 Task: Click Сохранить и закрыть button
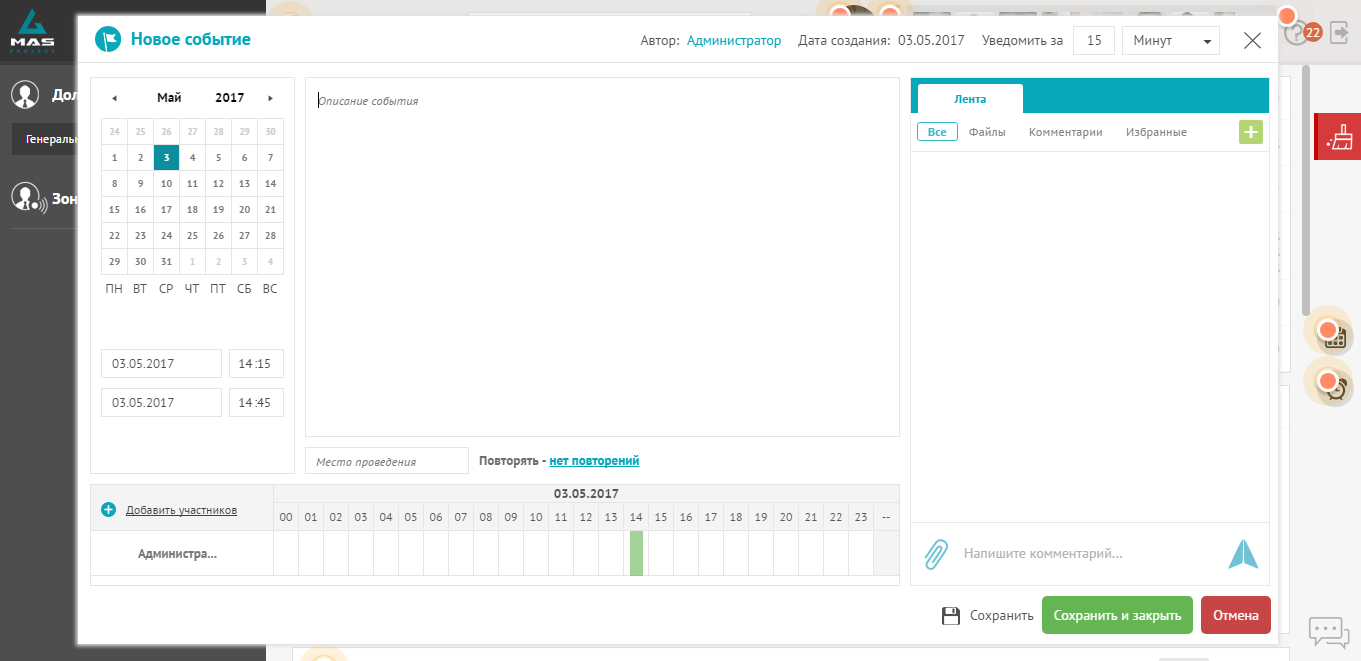click(x=1117, y=616)
